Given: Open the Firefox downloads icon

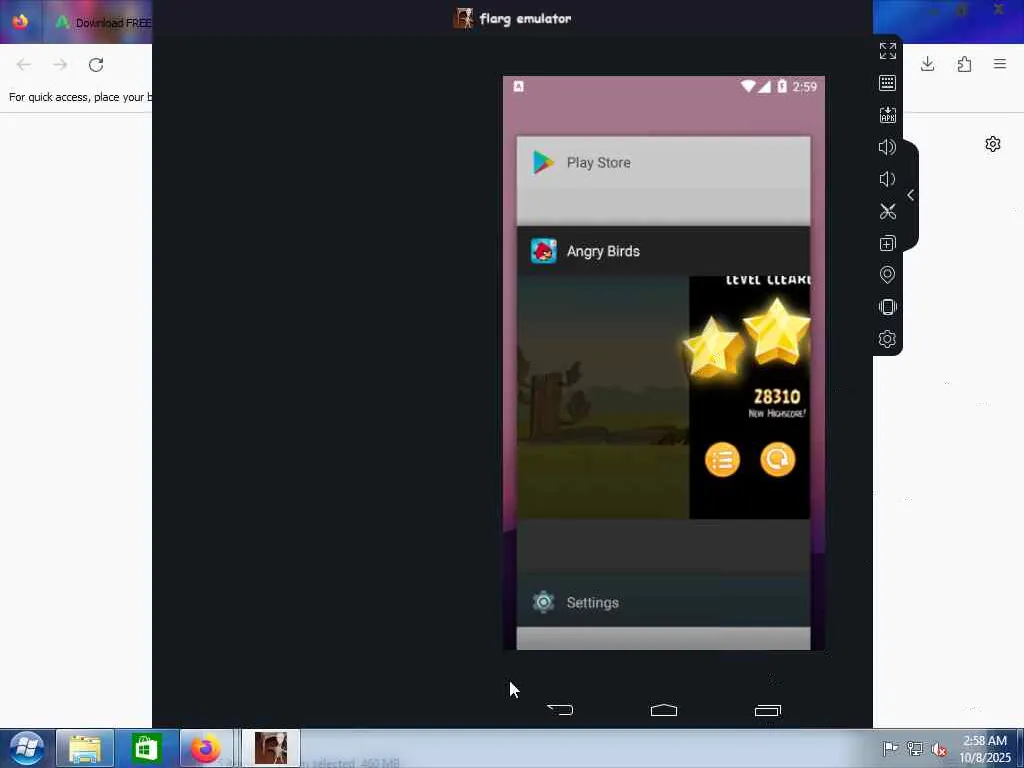Looking at the screenshot, I should (927, 64).
